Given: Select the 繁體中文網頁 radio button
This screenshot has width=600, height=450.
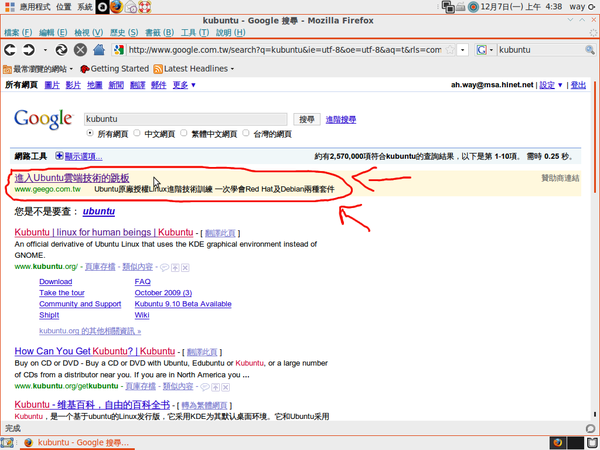Looking at the screenshot, I should tap(184, 133).
